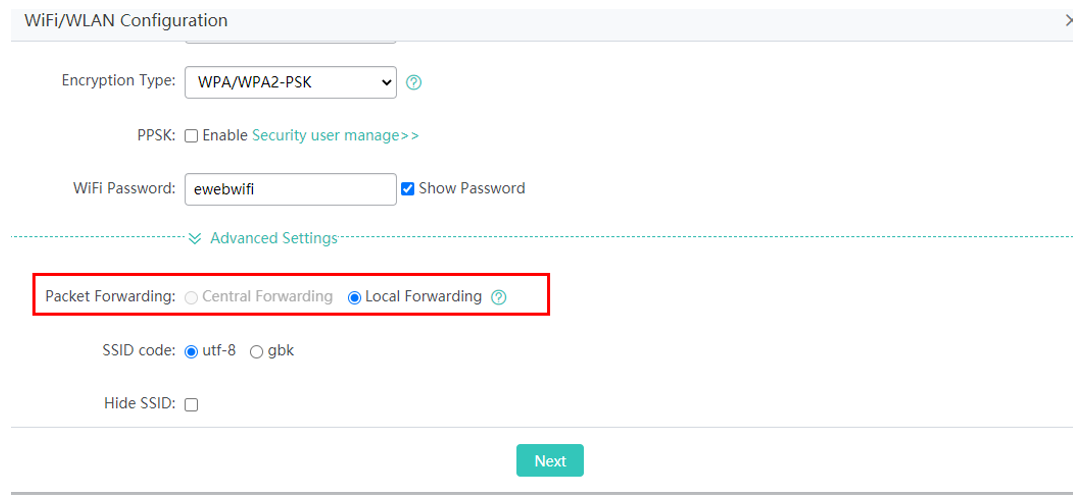Open the Security user manage link
This screenshot has width=1073, height=497.
[x=335, y=135]
